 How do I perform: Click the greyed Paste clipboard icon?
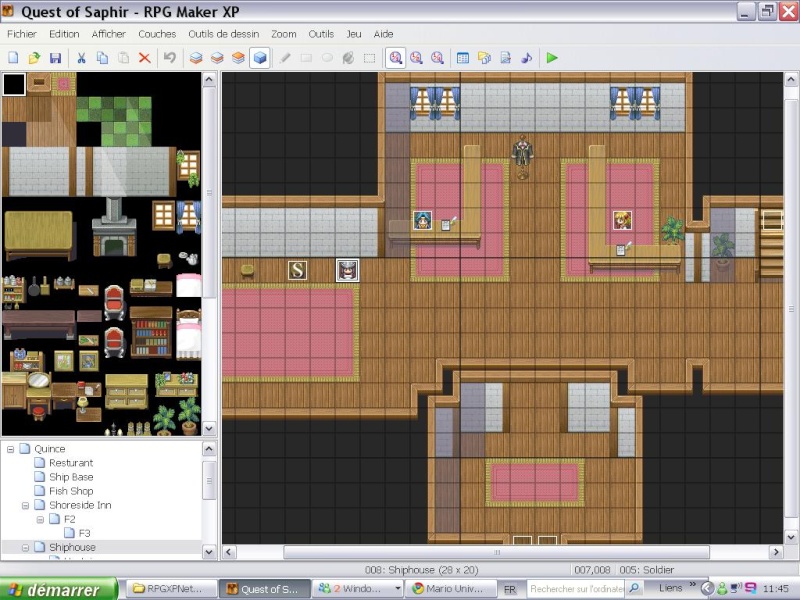[123, 58]
